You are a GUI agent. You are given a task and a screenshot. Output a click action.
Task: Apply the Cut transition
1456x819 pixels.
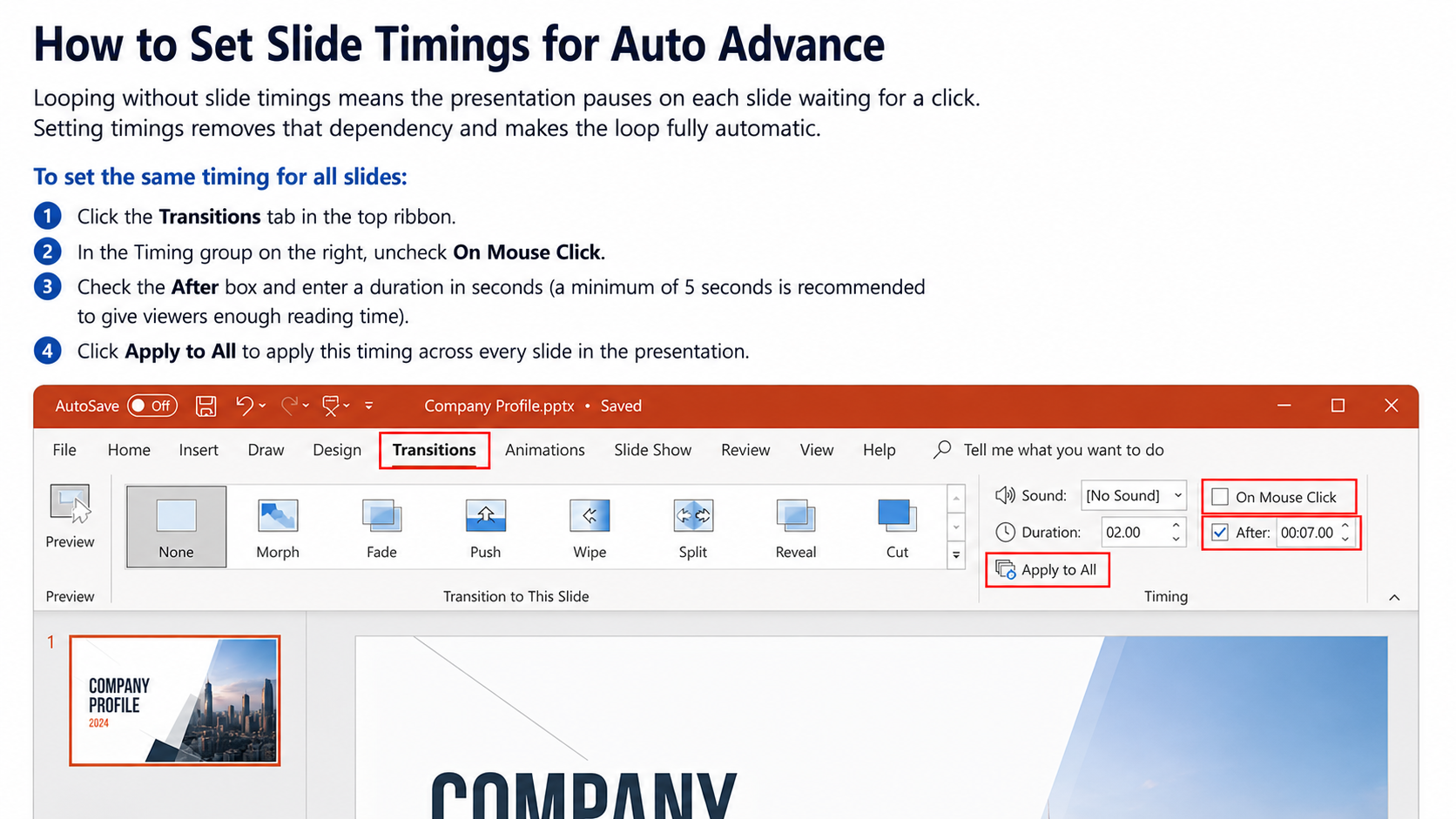tap(897, 527)
